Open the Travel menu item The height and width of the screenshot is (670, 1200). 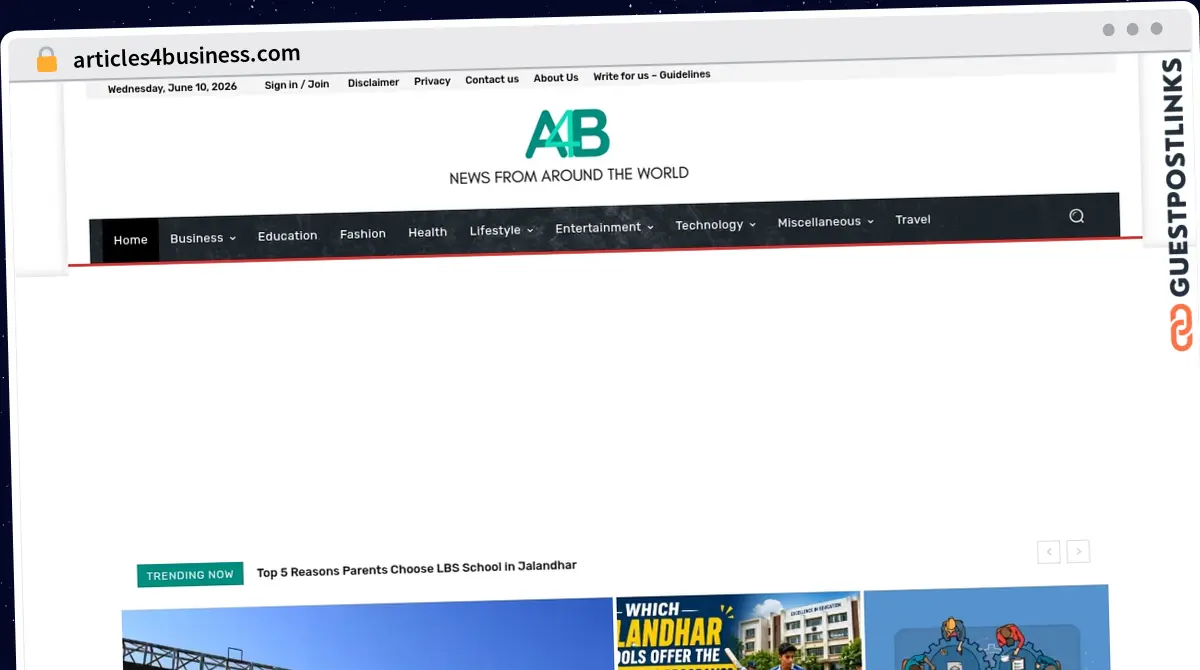tap(913, 220)
